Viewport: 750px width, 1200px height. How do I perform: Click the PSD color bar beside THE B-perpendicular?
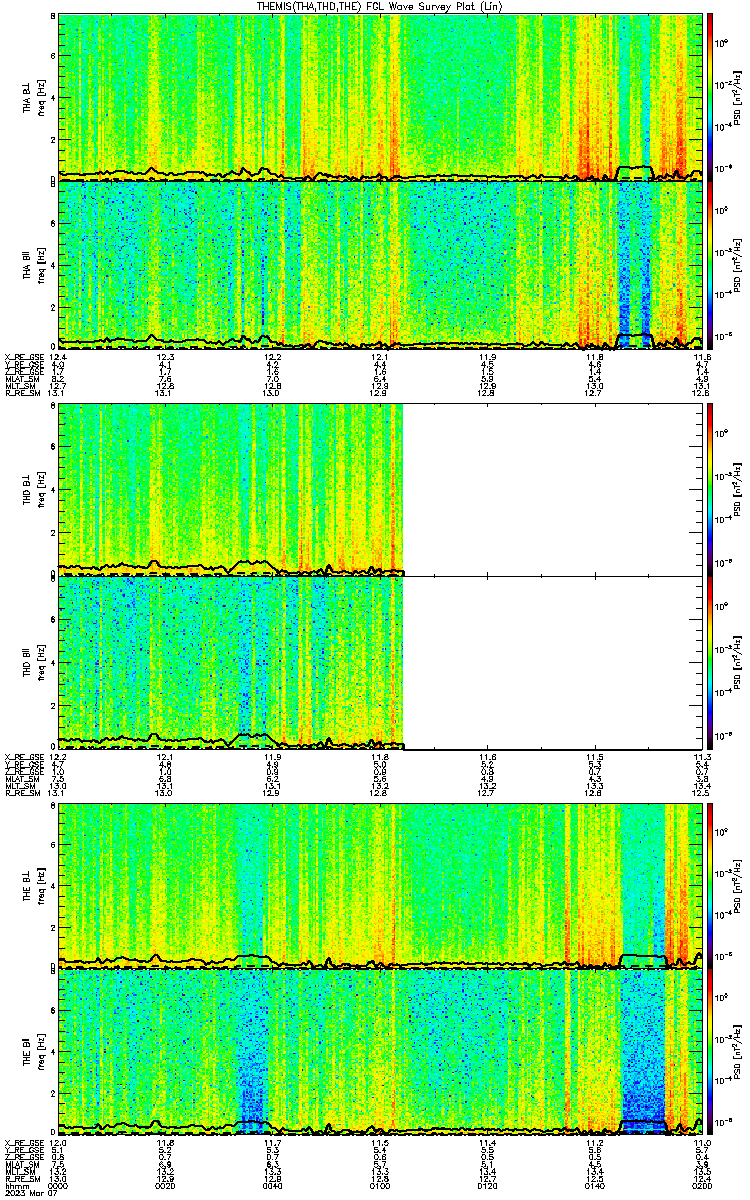pyautogui.click(x=711, y=885)
